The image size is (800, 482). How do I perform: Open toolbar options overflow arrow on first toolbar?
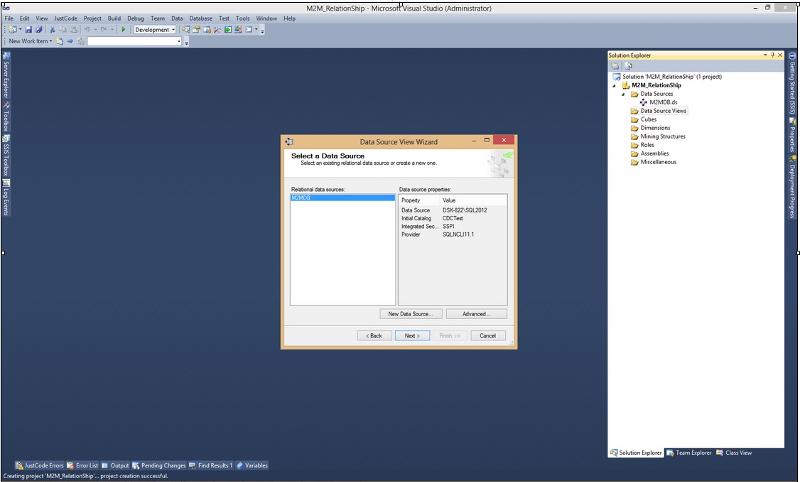[262, 32]
